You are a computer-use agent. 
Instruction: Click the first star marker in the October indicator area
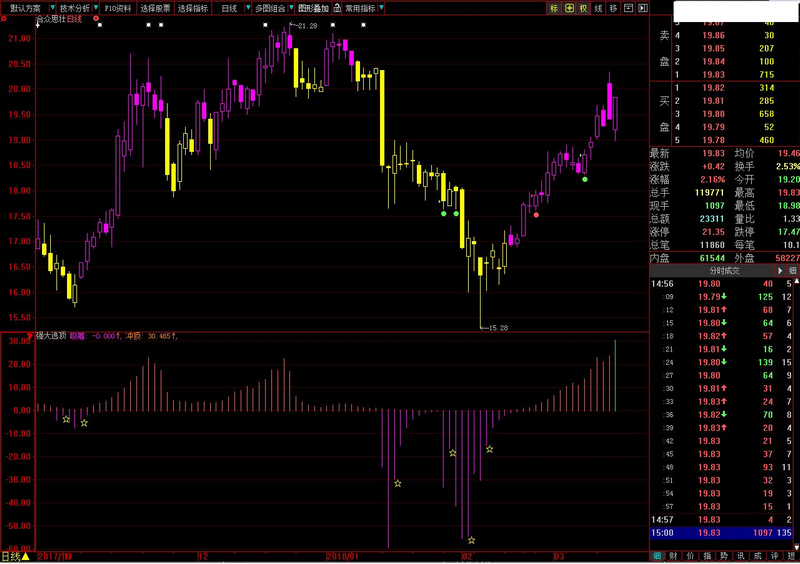tap(66, 419)
